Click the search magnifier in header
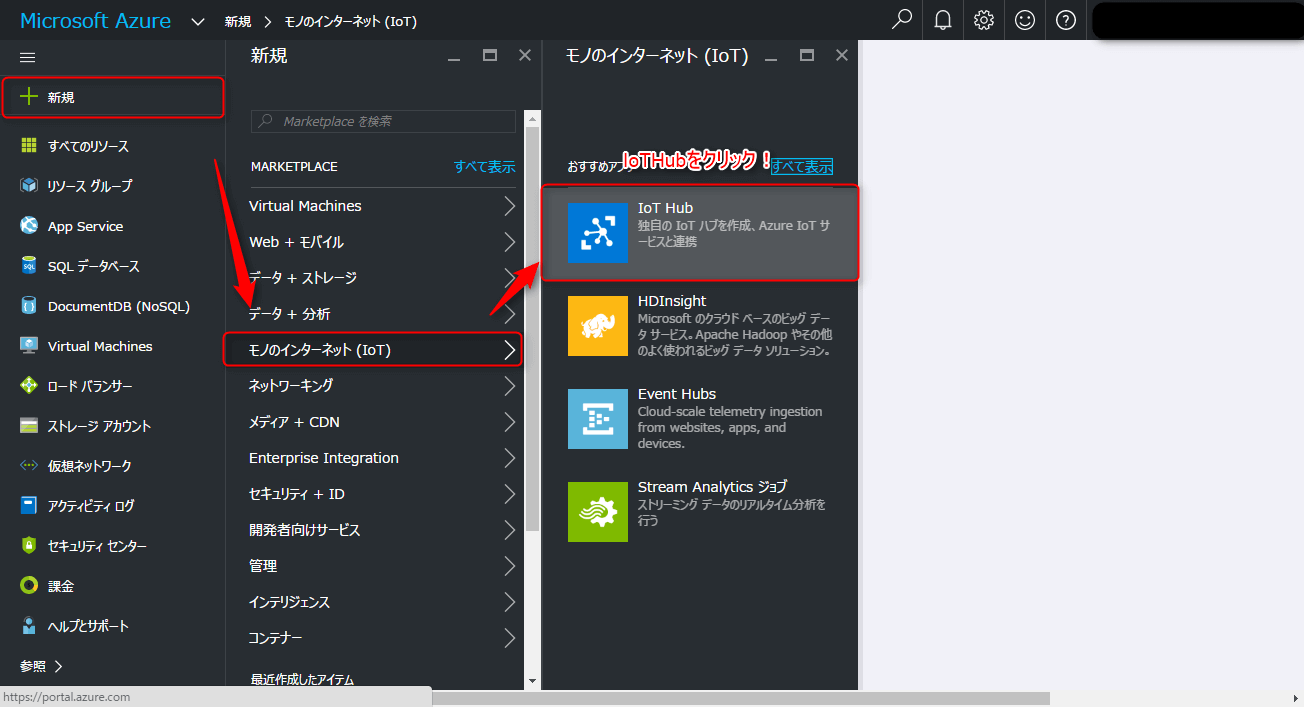1304x707 pixels. pyautogui.click(x=901, y=20)
